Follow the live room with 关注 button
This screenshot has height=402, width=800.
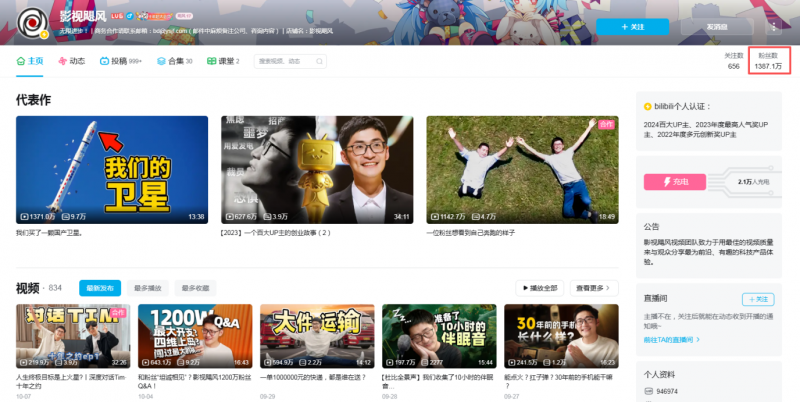pyautogui.click(x=757, y=299)
